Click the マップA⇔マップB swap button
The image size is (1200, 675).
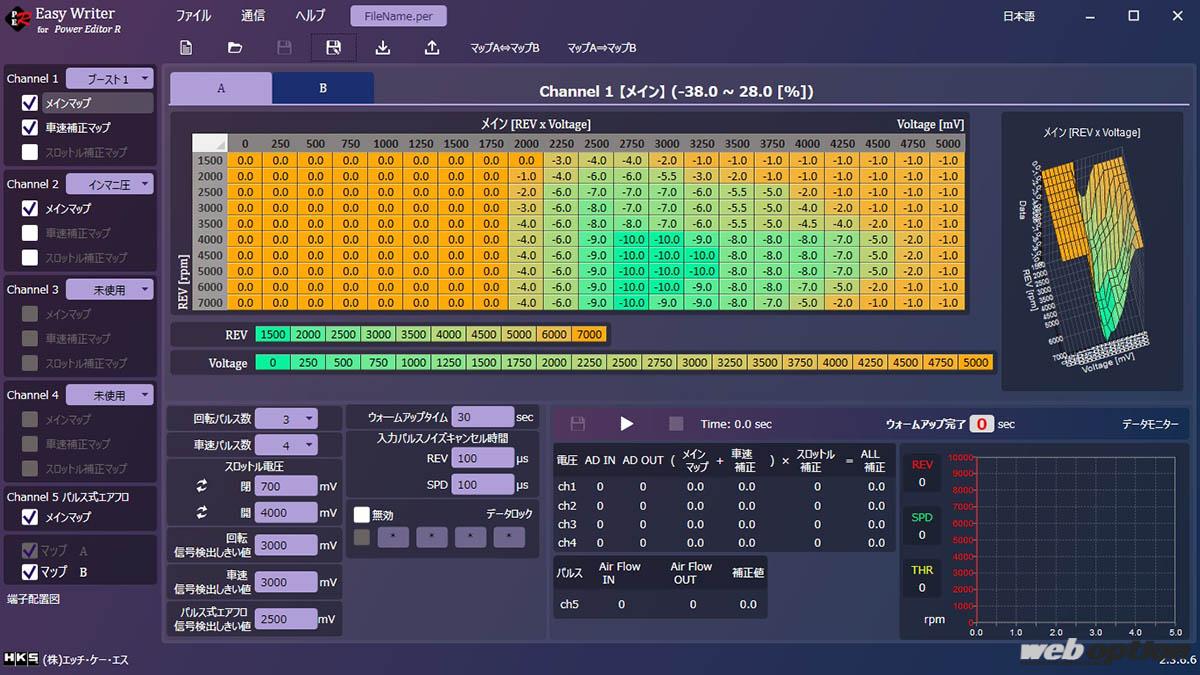(x=505, y=48)
